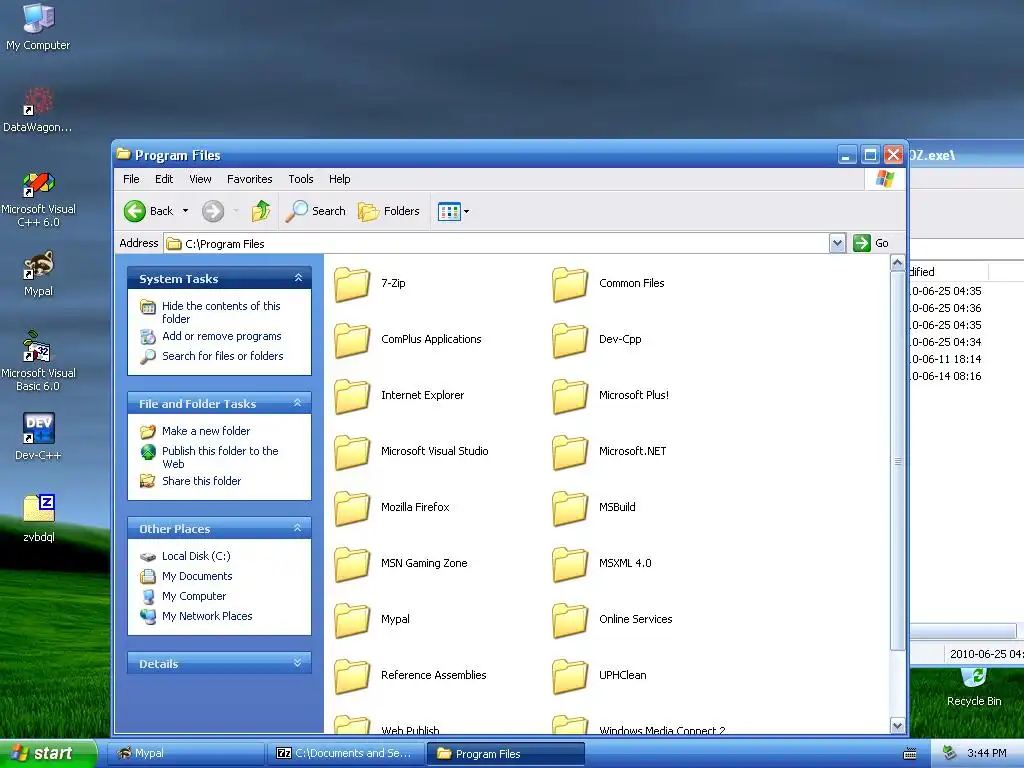Select the zvbdql archive desktop icon
This screenshot has height=768, width=1024.
tap(38, 509)
